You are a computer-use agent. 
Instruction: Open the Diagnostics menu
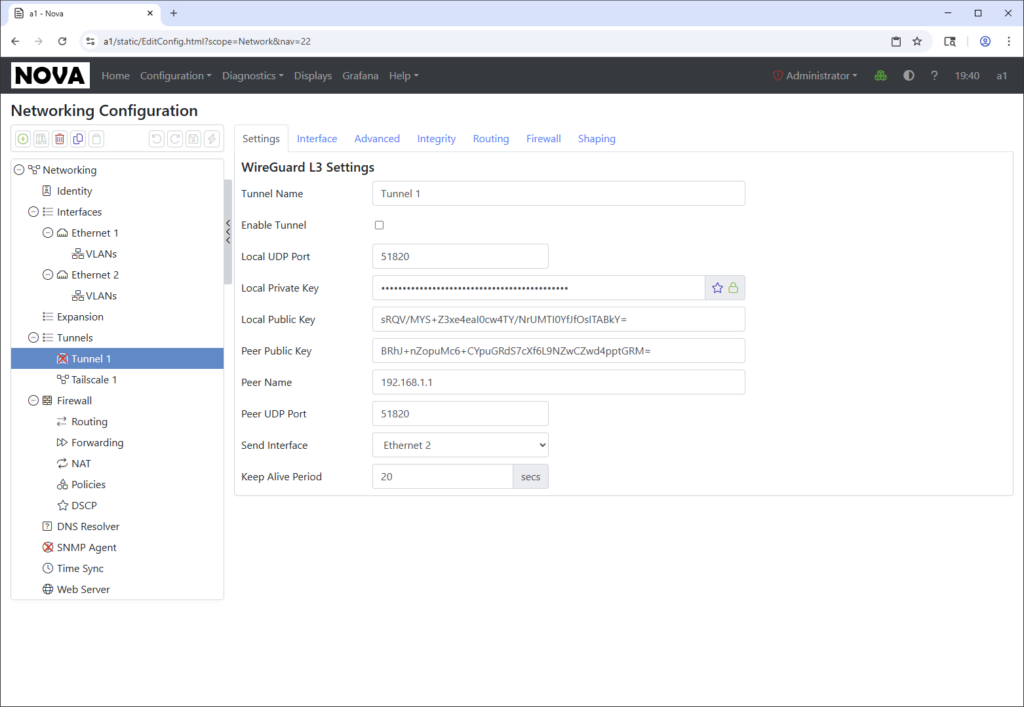point(252,76)
